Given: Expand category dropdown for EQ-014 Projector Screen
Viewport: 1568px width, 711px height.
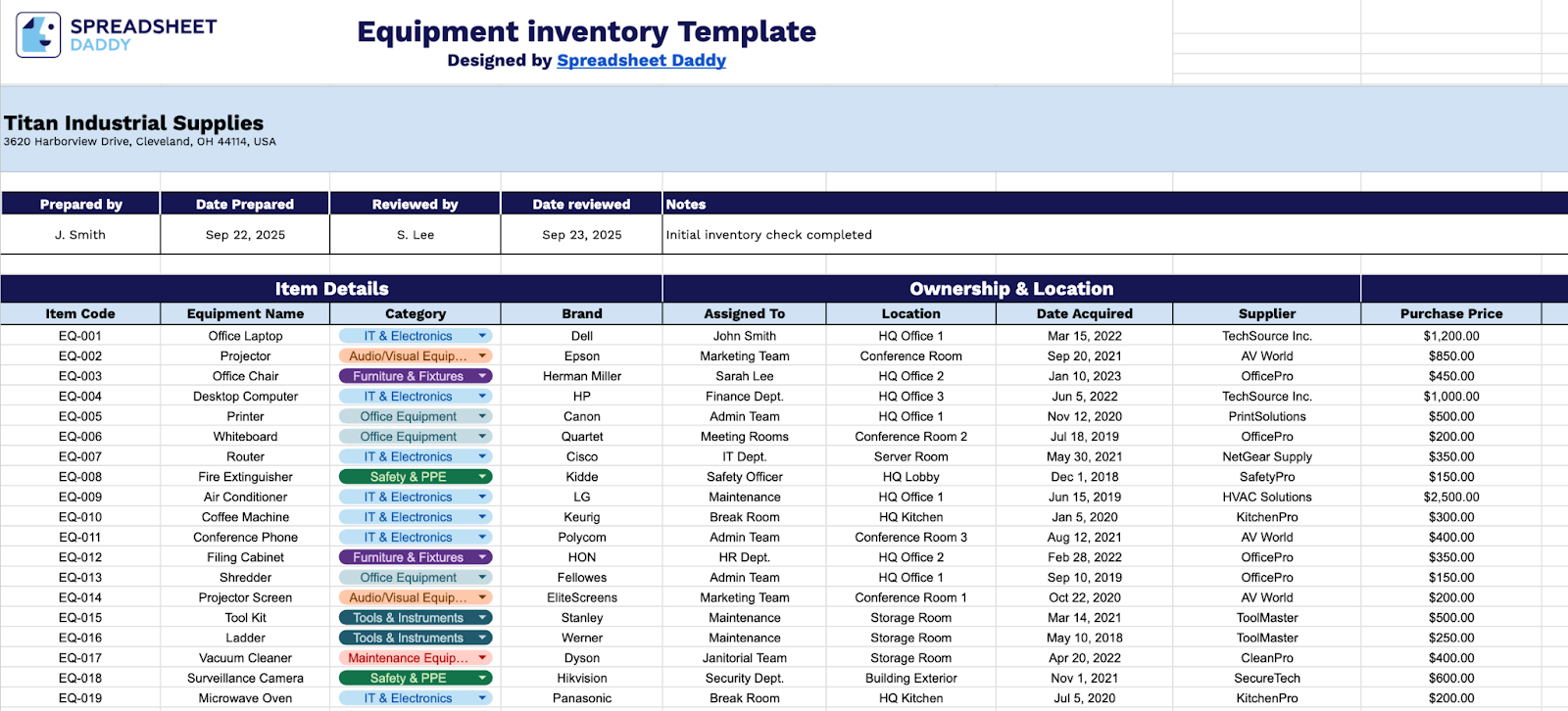Looking at the screenshot, I should click(482, 597).
